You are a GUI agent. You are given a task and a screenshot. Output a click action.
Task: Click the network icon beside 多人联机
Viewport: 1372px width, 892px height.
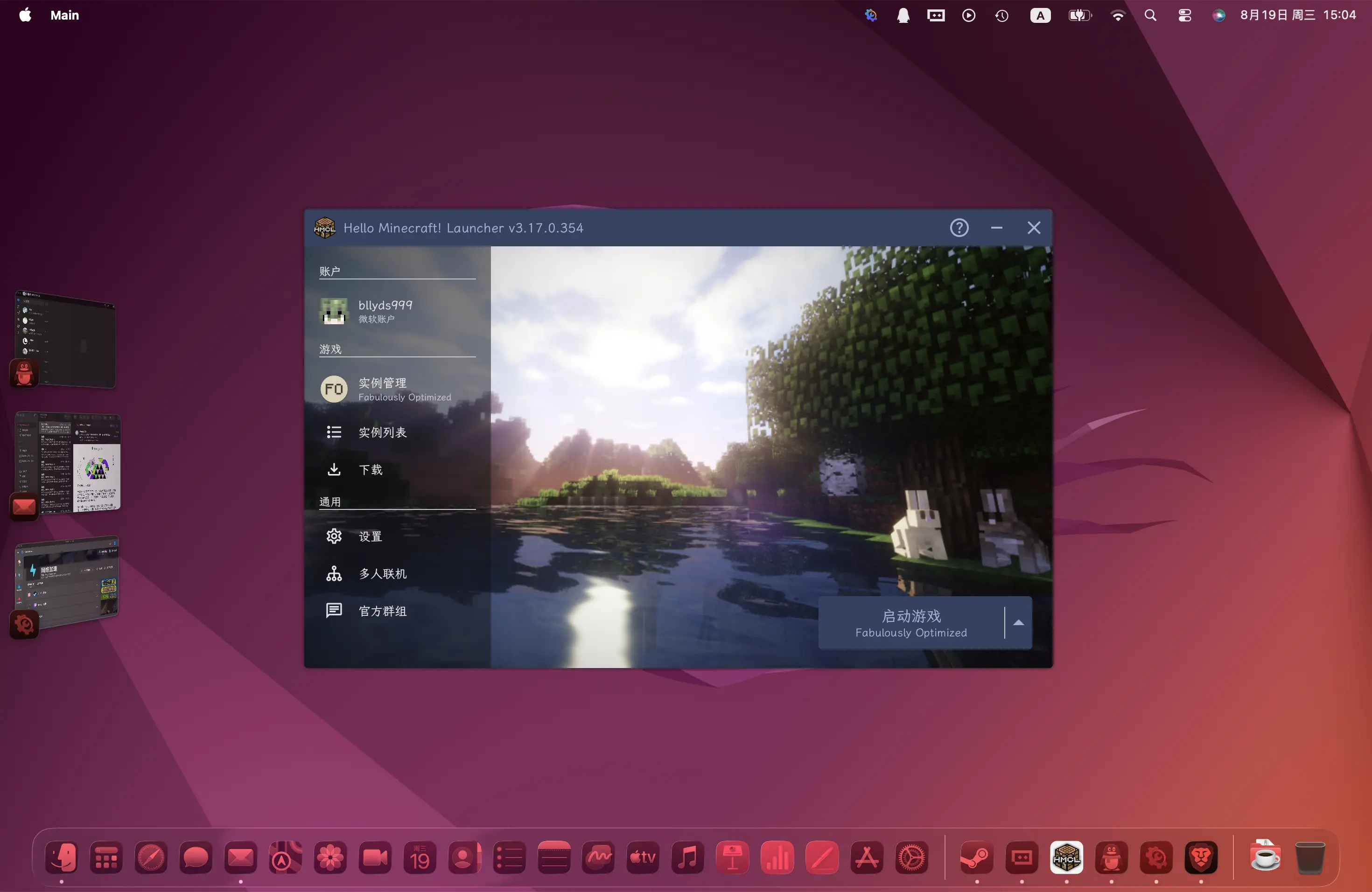click(334, 574)
